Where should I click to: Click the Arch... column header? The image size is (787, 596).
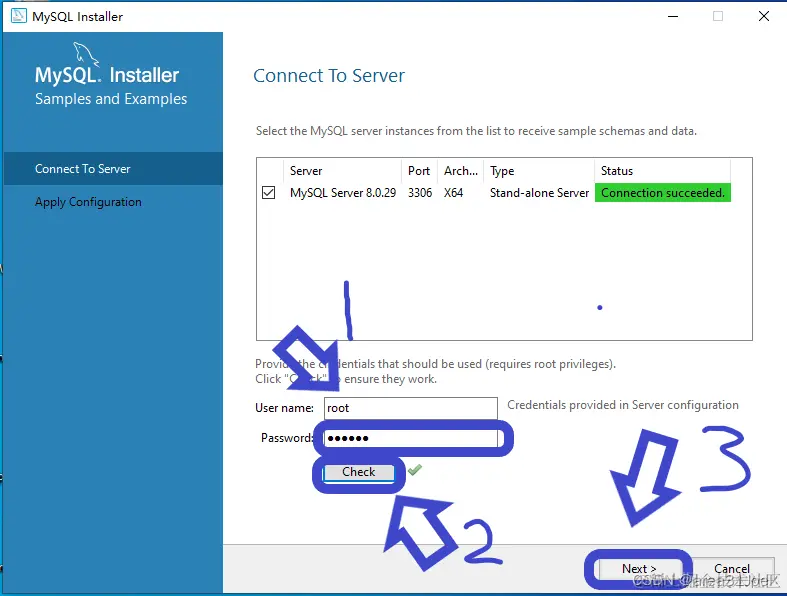tap(460, 171)
